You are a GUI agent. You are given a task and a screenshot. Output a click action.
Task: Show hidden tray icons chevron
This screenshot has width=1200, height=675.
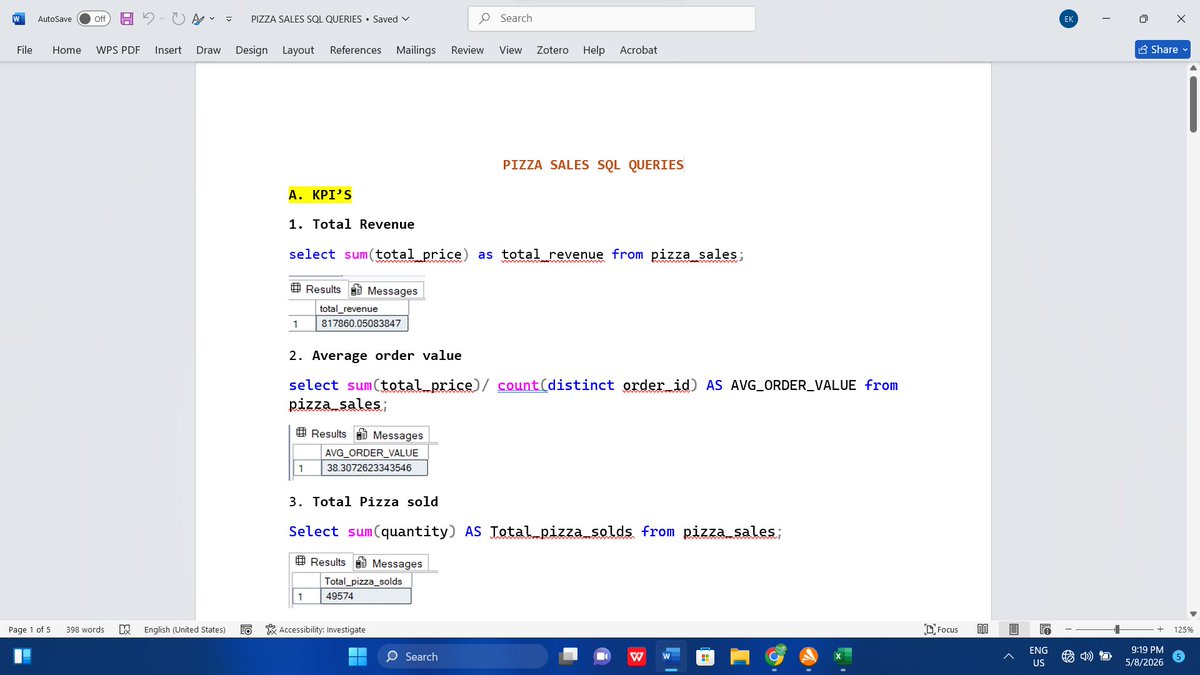pyautogui.click(x=1008, y=657)
